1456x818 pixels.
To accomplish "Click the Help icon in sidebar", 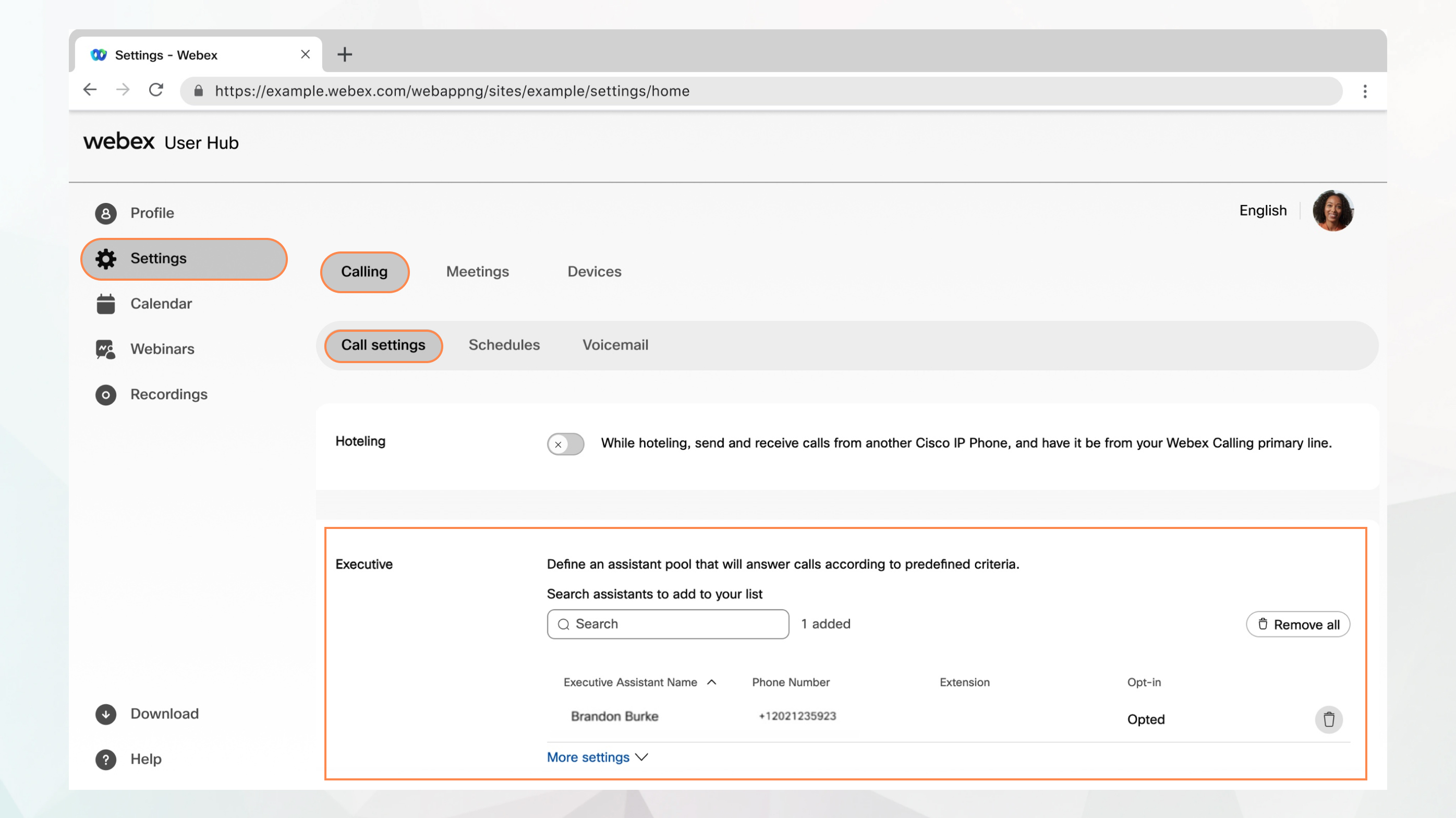I will (105, 758).
